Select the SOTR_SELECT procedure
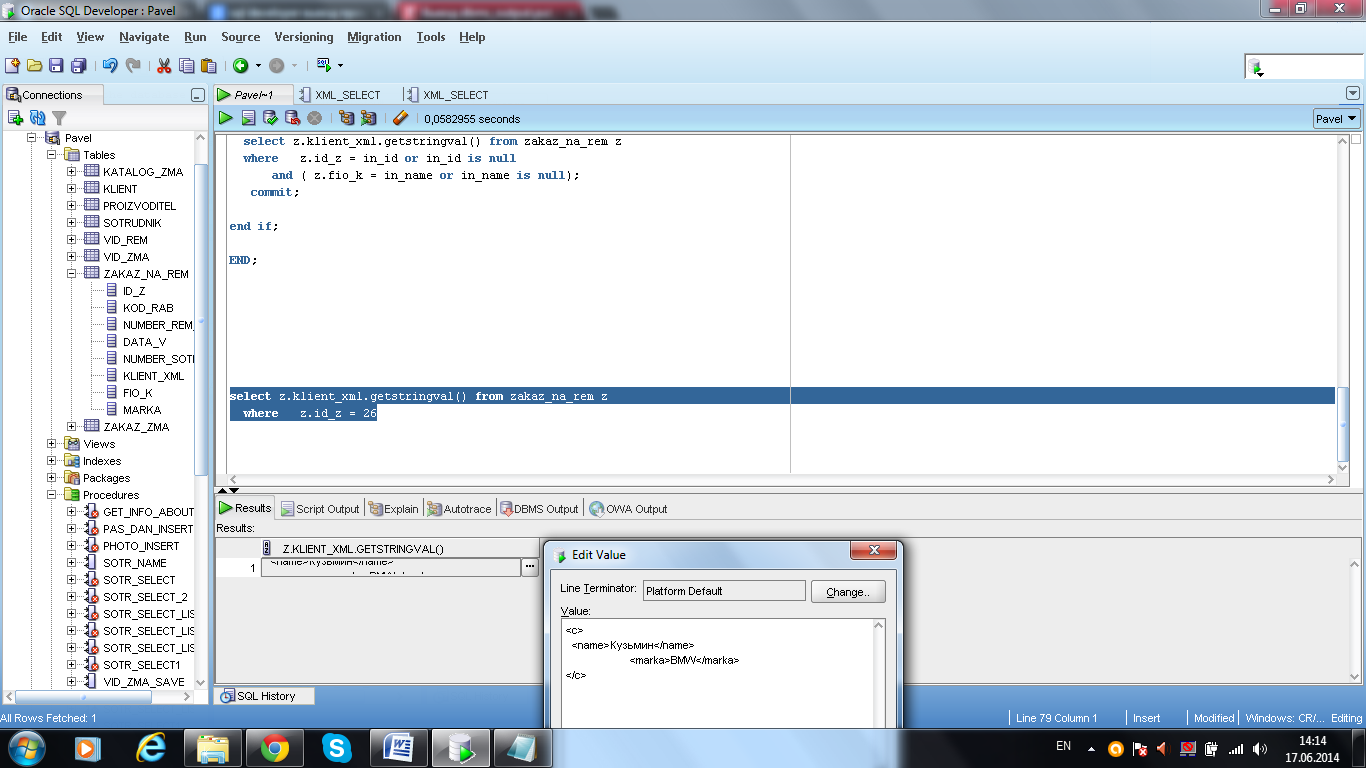Image resolution: width=1366 pixels, height=768 pixels. click(x=139, y=580)
